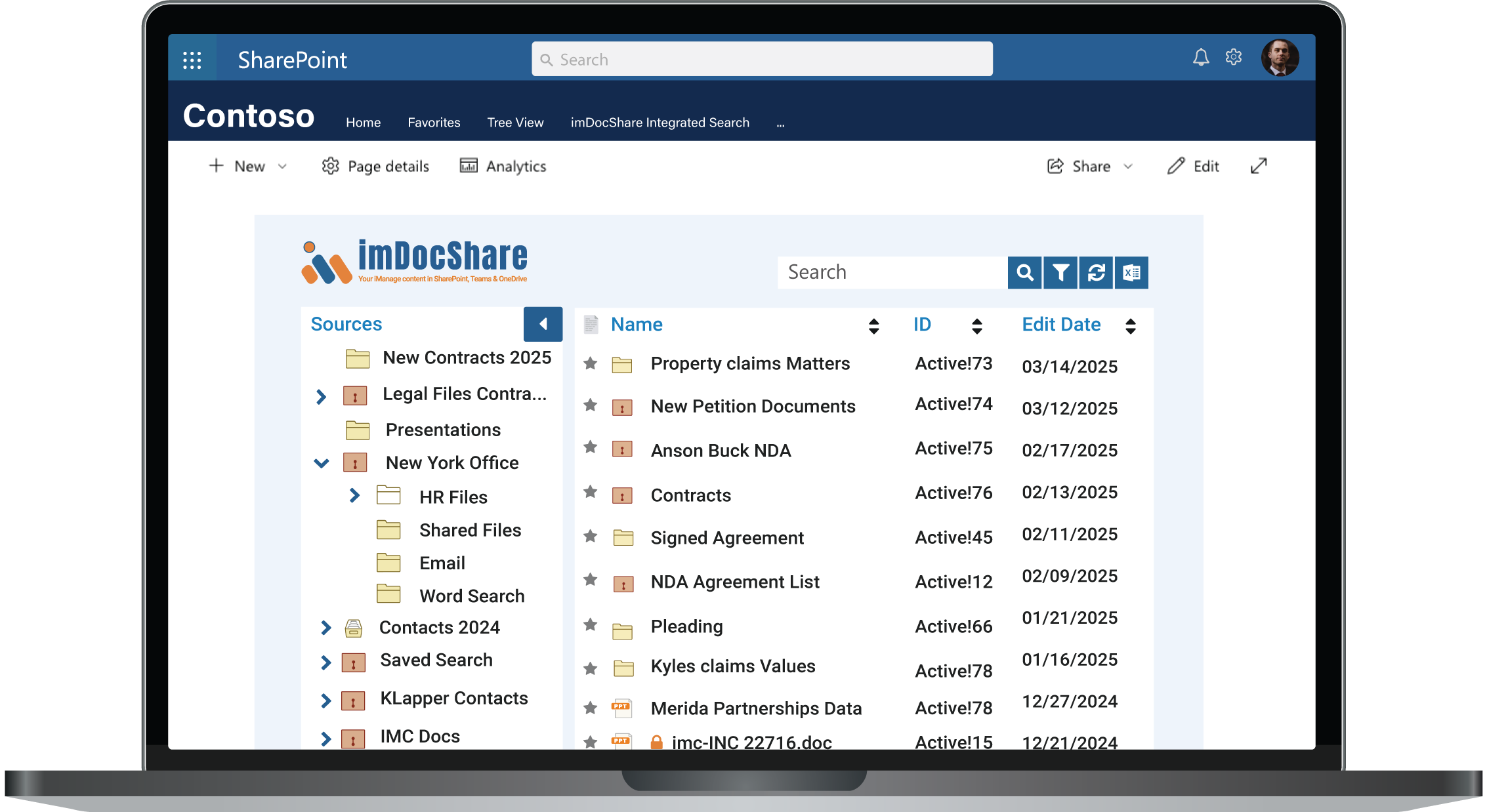Go to the Home nav tab
1487x812 pixels.
click(363, 123)
